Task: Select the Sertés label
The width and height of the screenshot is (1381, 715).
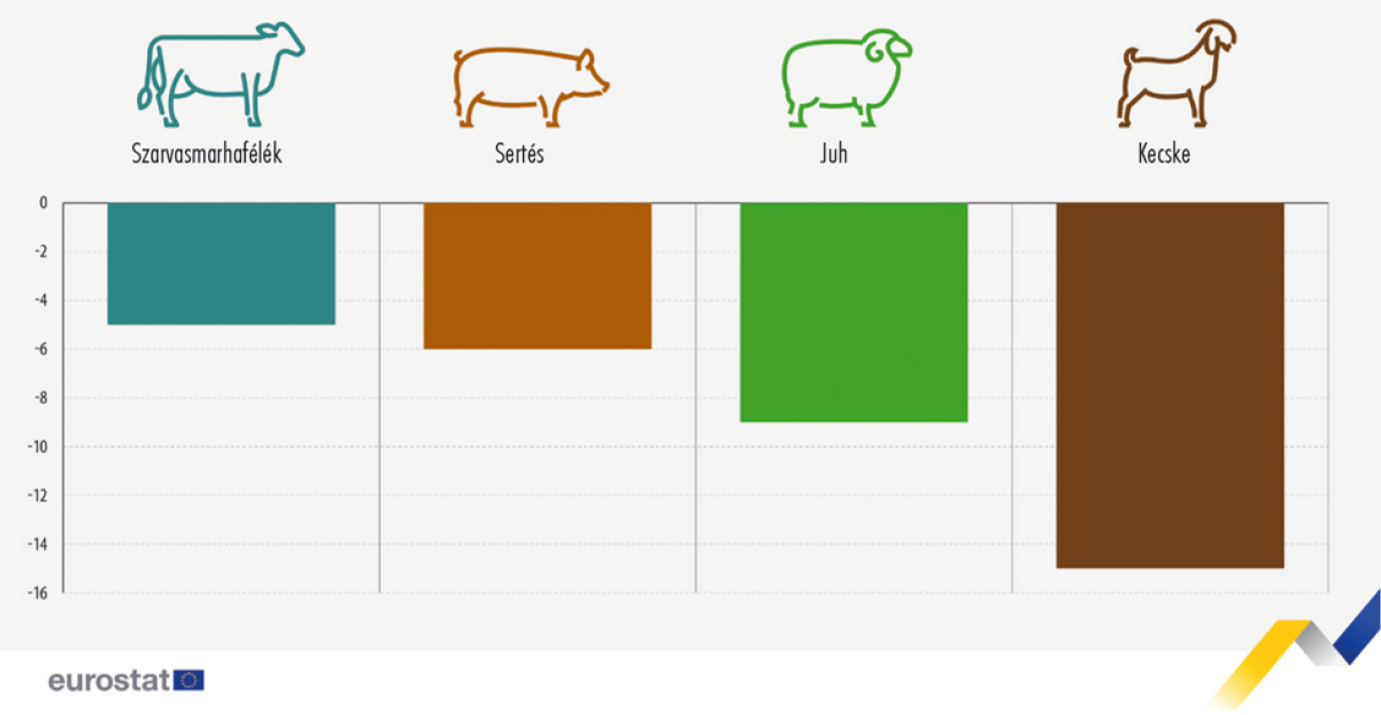Action: coord(519,155)
